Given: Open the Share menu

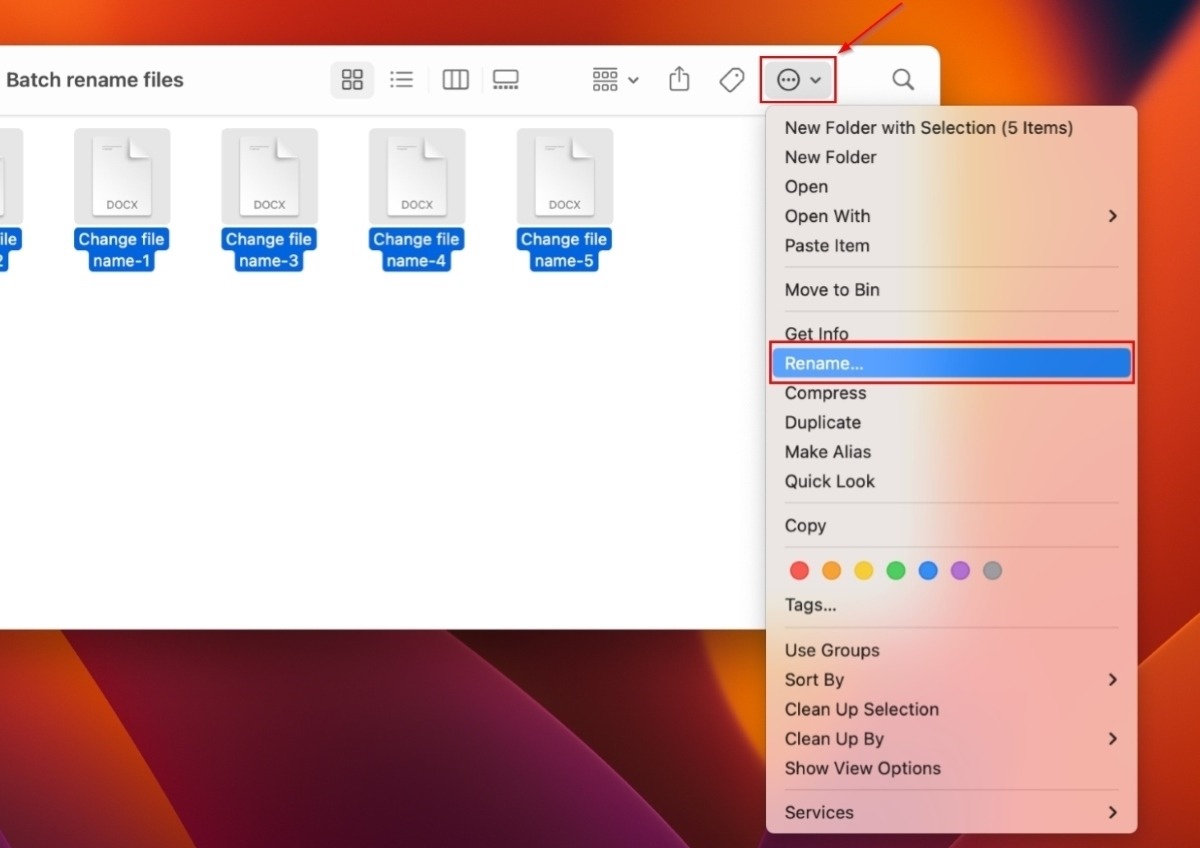Looking at the screenshot, I should click(x=679, y=79).
